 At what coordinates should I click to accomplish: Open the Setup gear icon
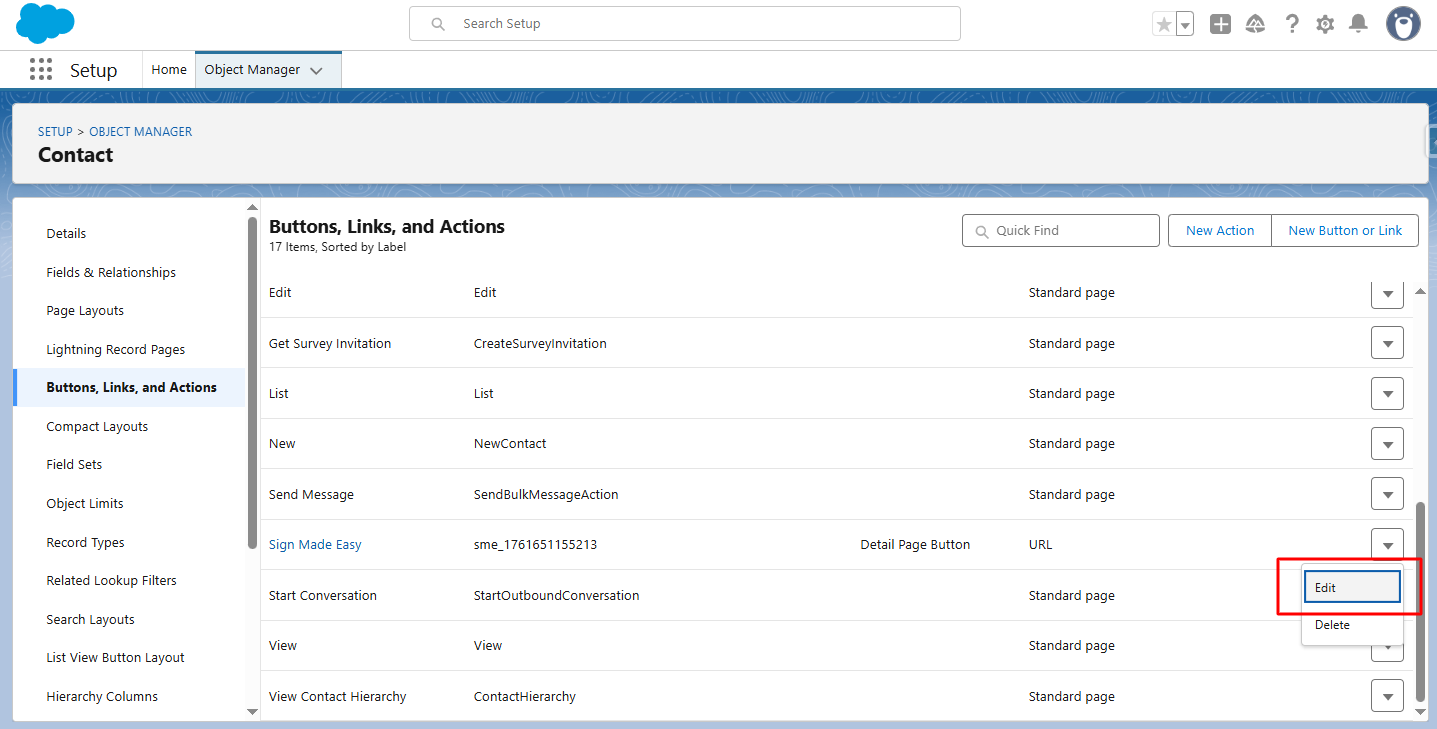(1325, 24)
